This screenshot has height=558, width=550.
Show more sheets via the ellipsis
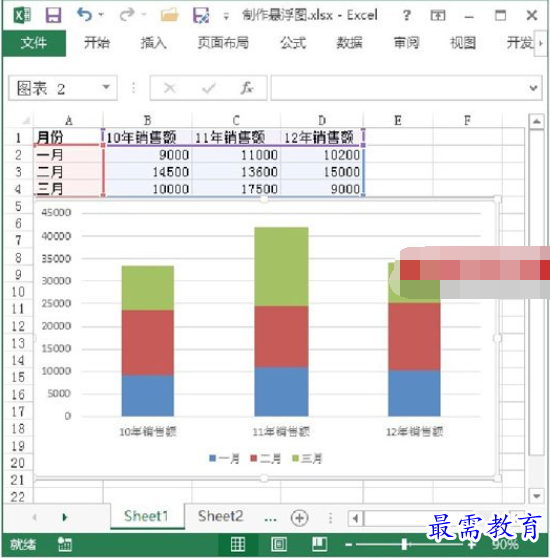[270, 518]
